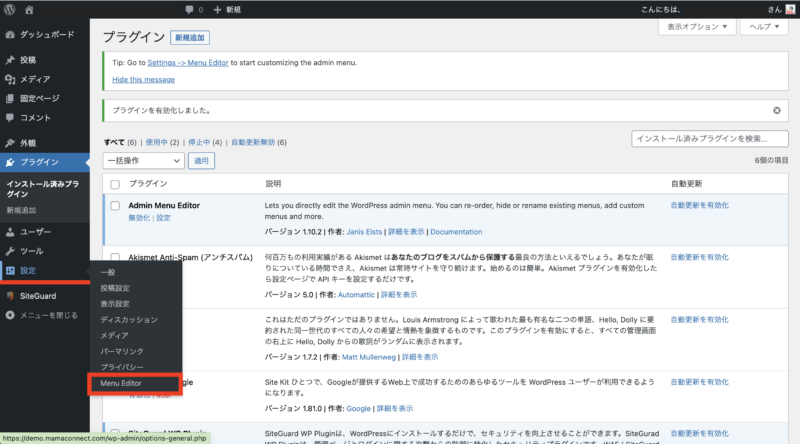Screen dimensions: 800x444
Task: Filter plugins by 使用中
Action: tap(157, 142)
